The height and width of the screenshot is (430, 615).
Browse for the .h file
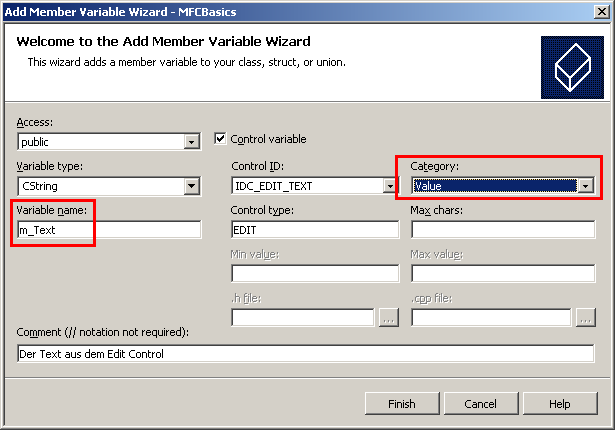(389, 318)
